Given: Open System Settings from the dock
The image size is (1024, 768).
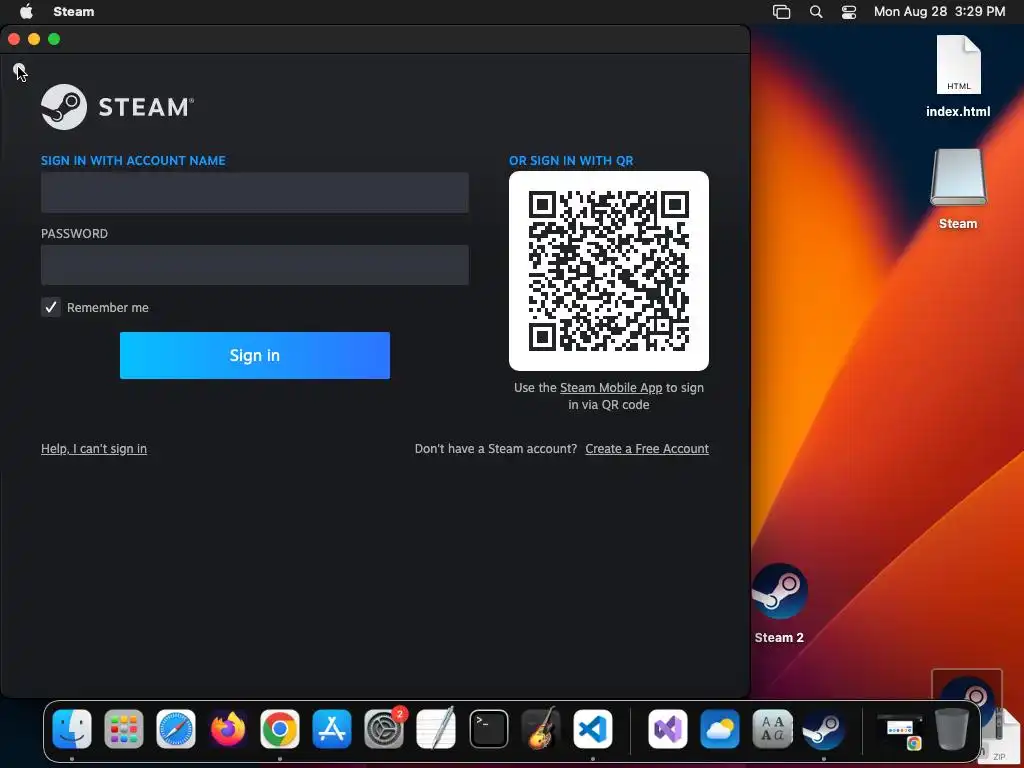Looking at the screenshot, I should coord(384,728).
